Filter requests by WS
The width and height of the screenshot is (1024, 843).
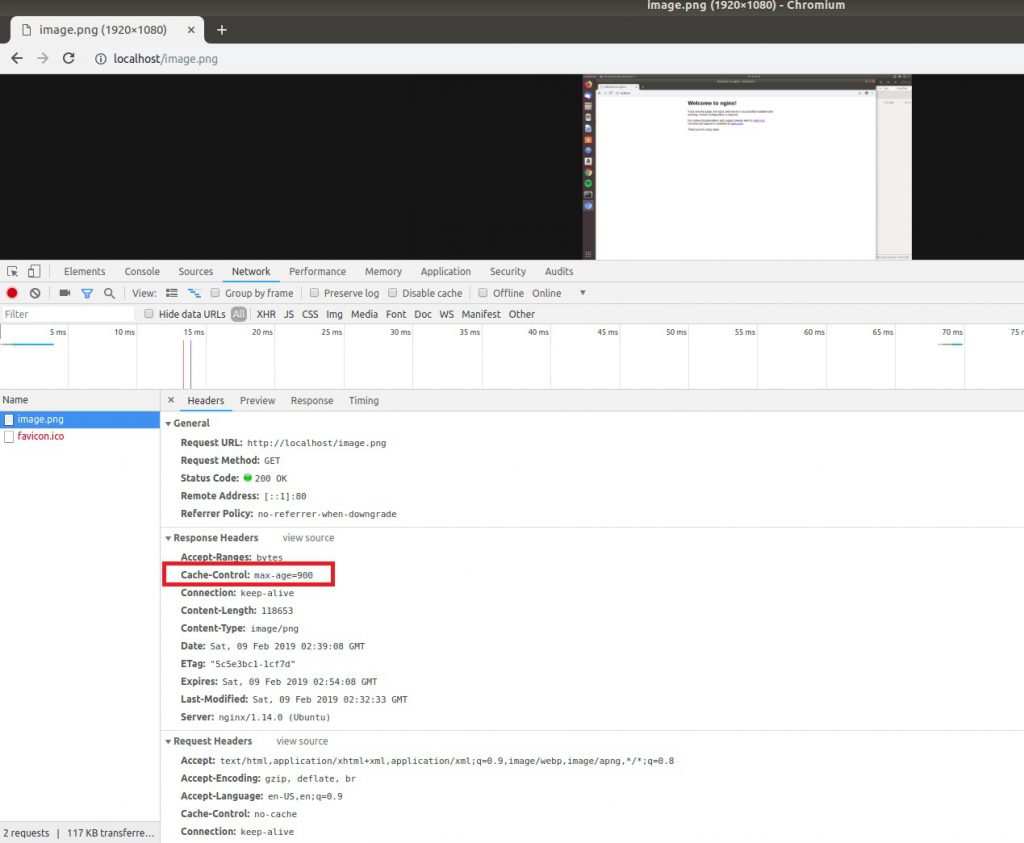pyautogui.click(x=447, y=314)
